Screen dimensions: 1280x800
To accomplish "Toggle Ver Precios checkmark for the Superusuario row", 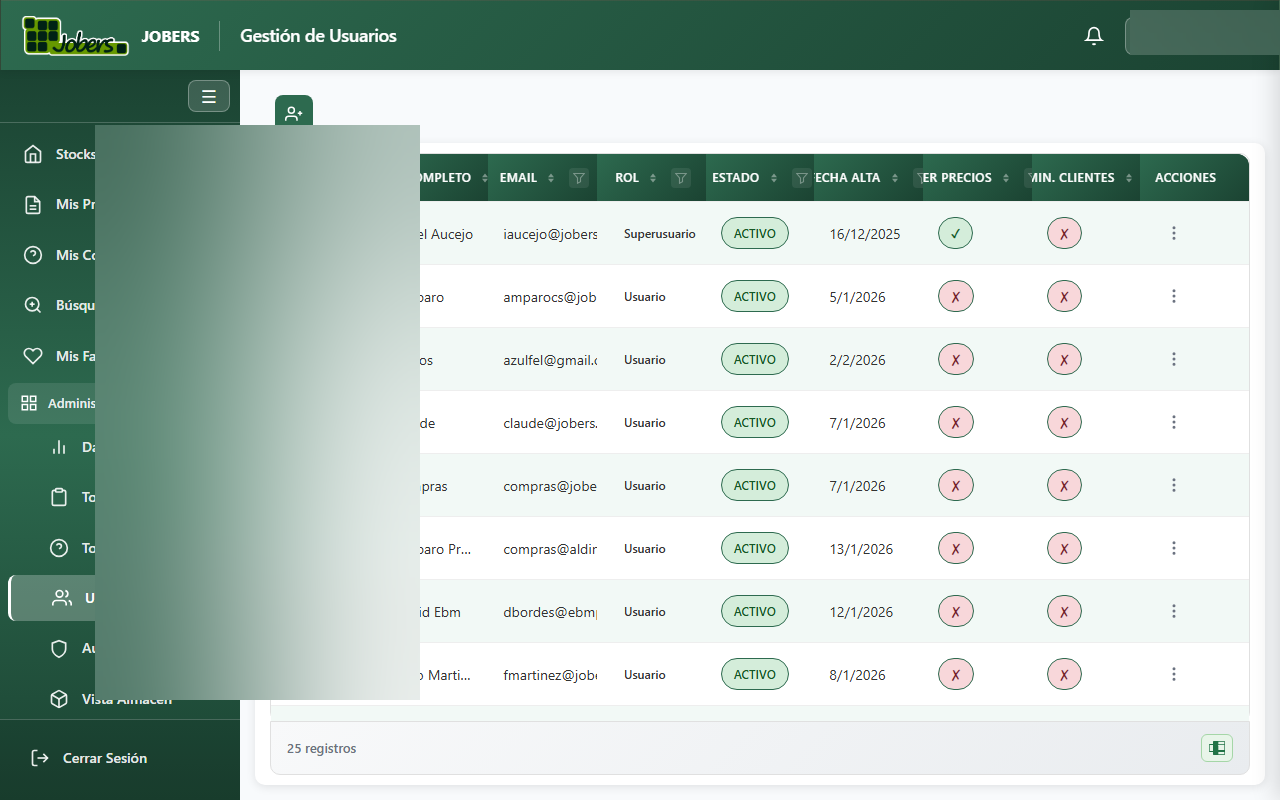I will tap(955, 232).
